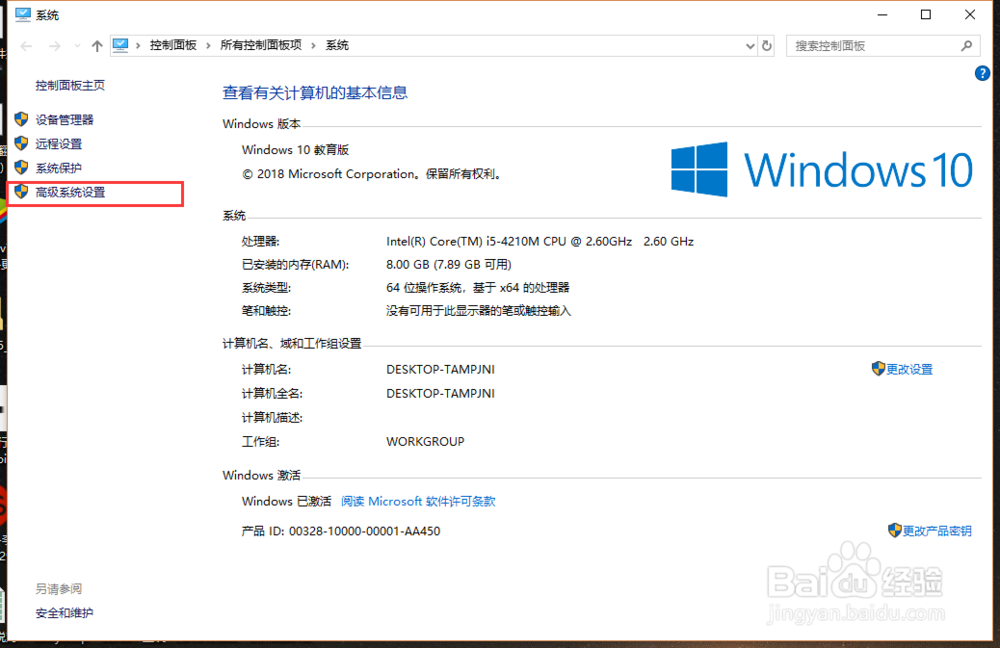Click Windows 已激活 status text
Image resolution: width=1000 pixels, height=648 pixels.
click(286, 501)
